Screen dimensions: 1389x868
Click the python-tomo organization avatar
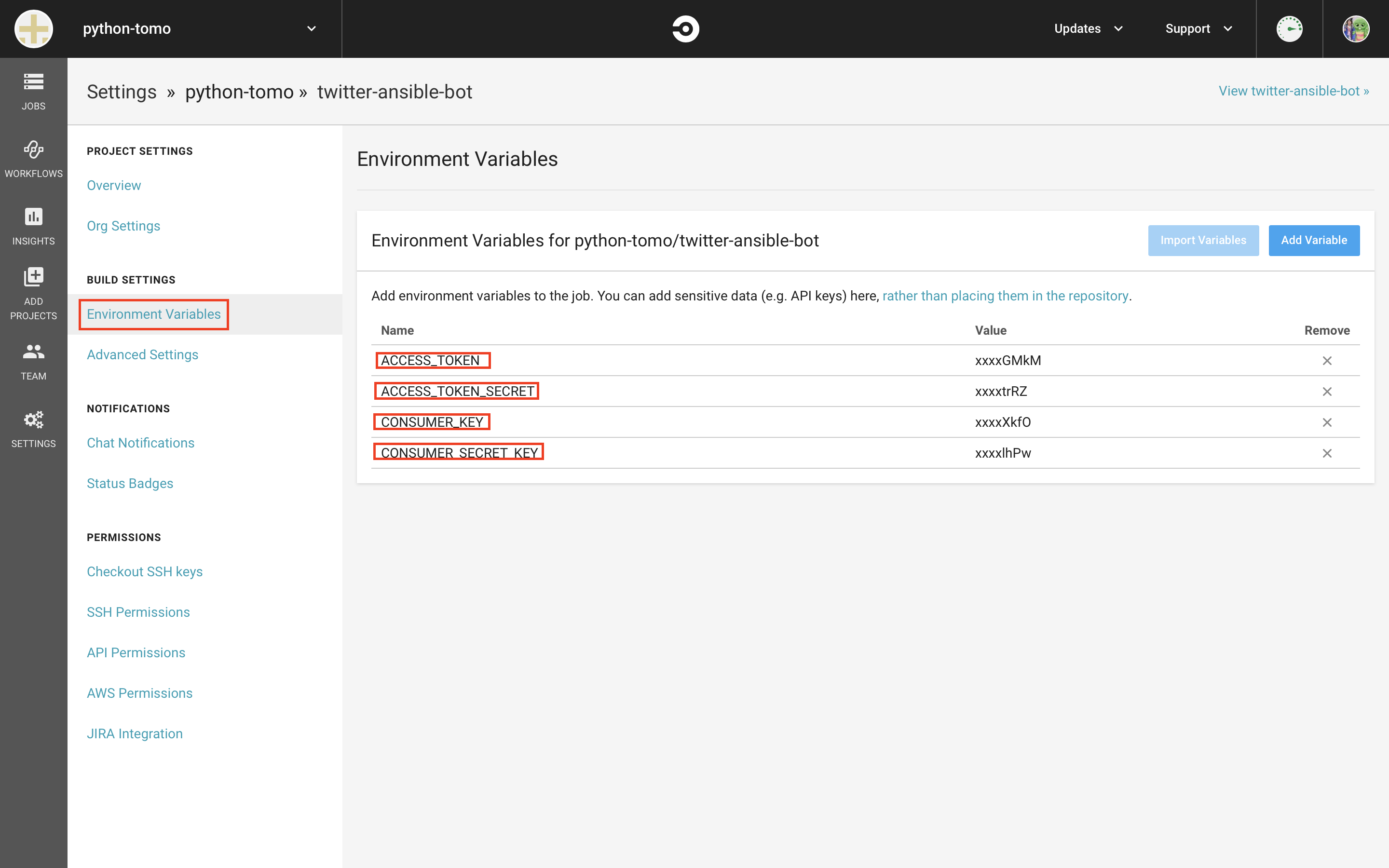(x=33, y=29)
